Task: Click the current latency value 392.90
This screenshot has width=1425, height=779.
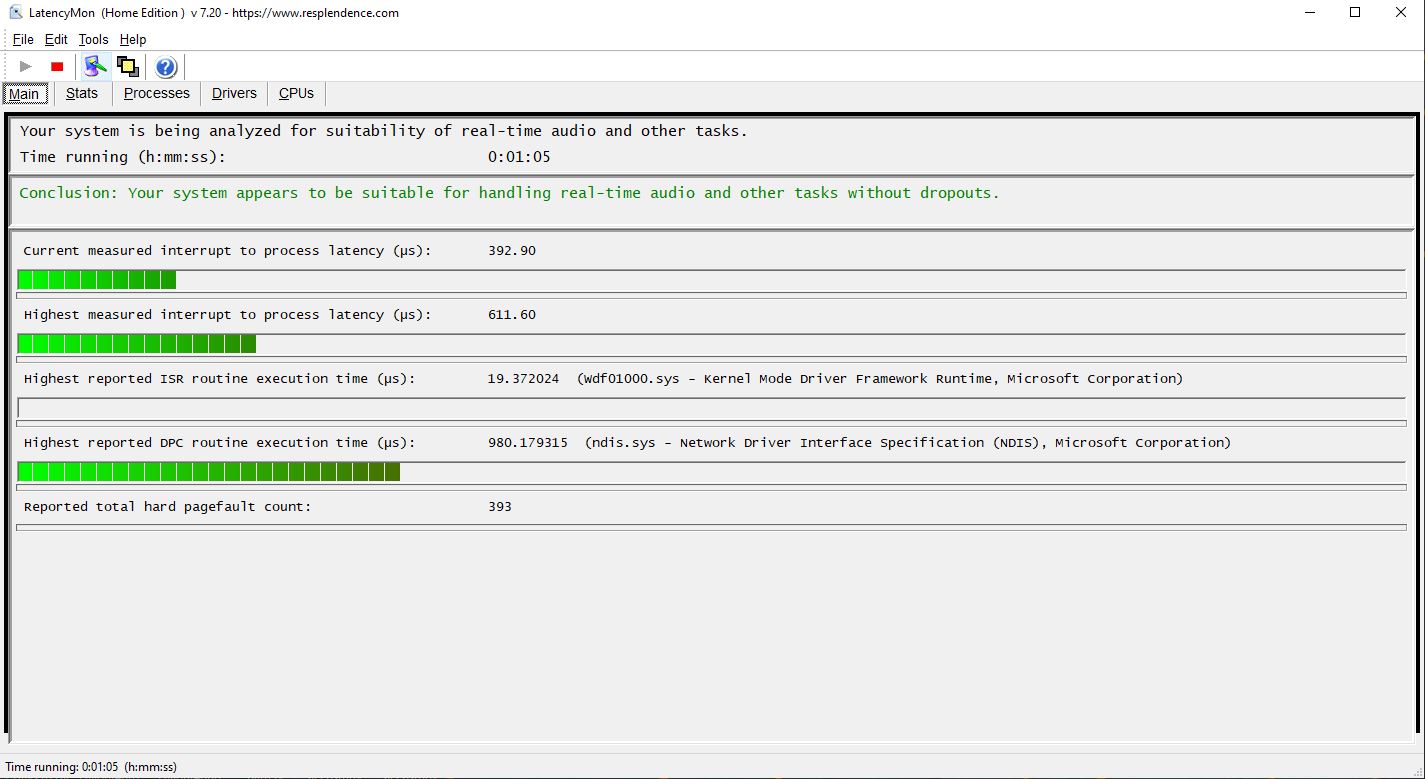Action: coord(512,251)
